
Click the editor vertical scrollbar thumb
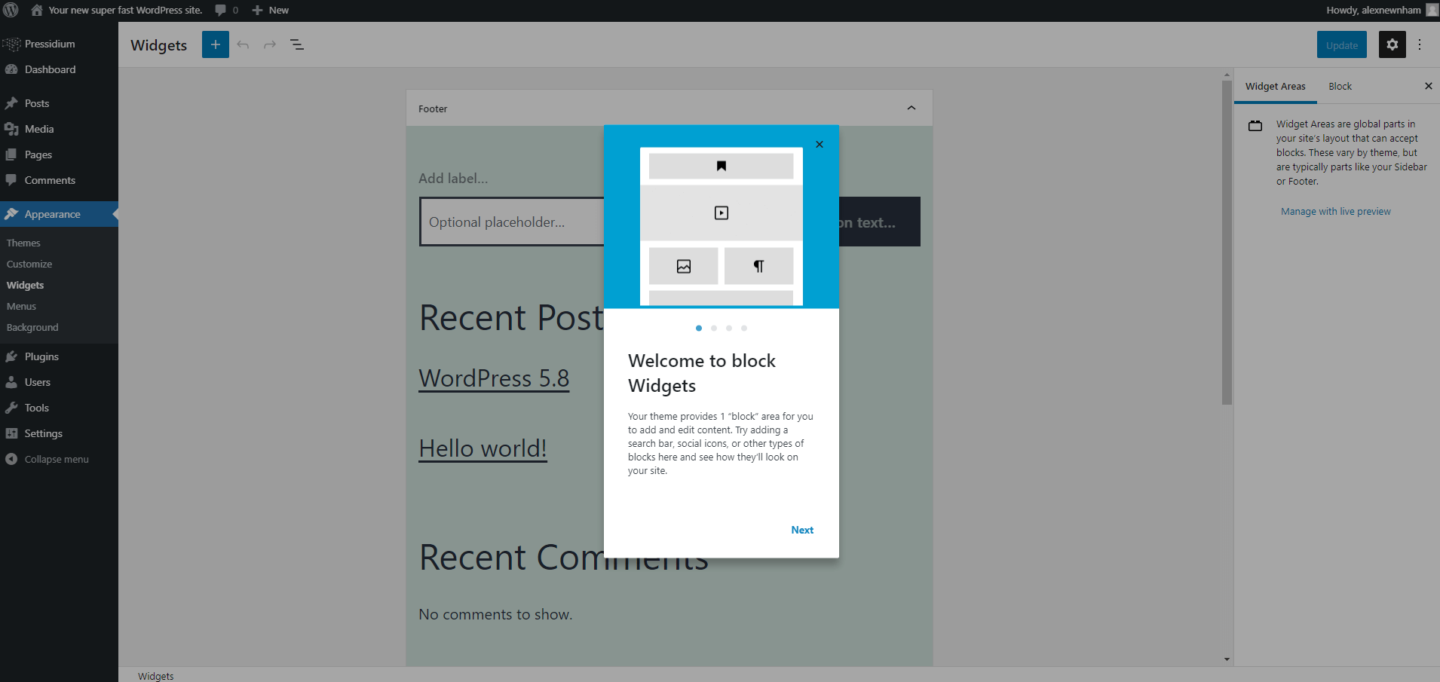(x=1227, y=242)
